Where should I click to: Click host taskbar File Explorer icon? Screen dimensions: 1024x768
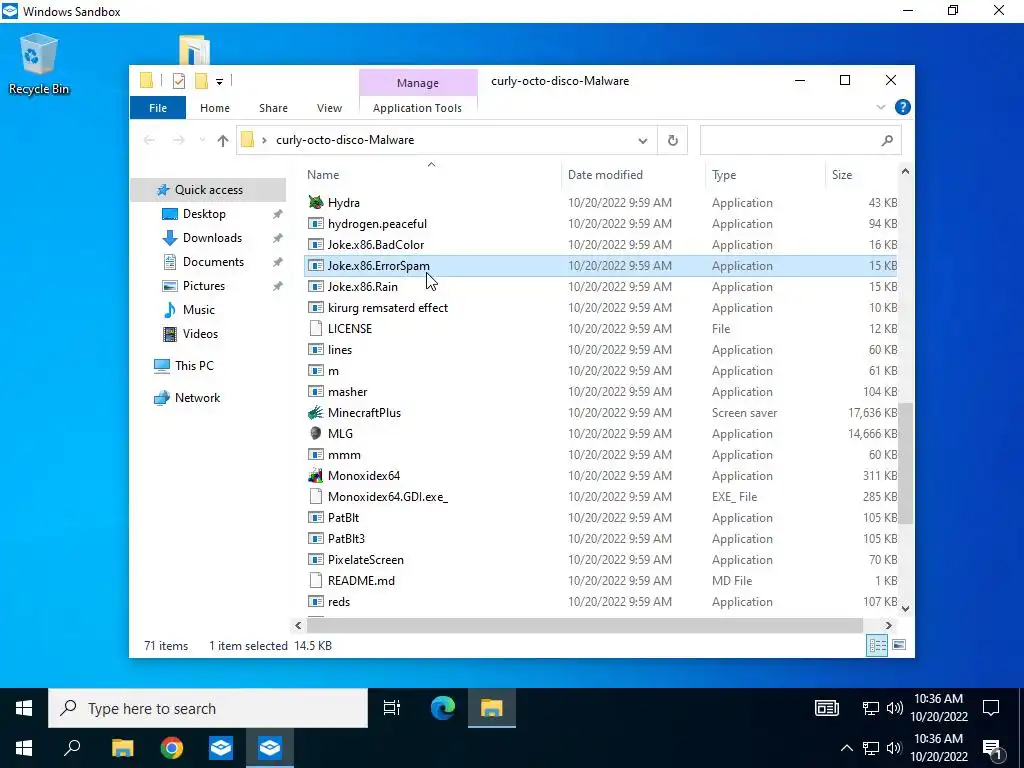(x=122, y=748)
